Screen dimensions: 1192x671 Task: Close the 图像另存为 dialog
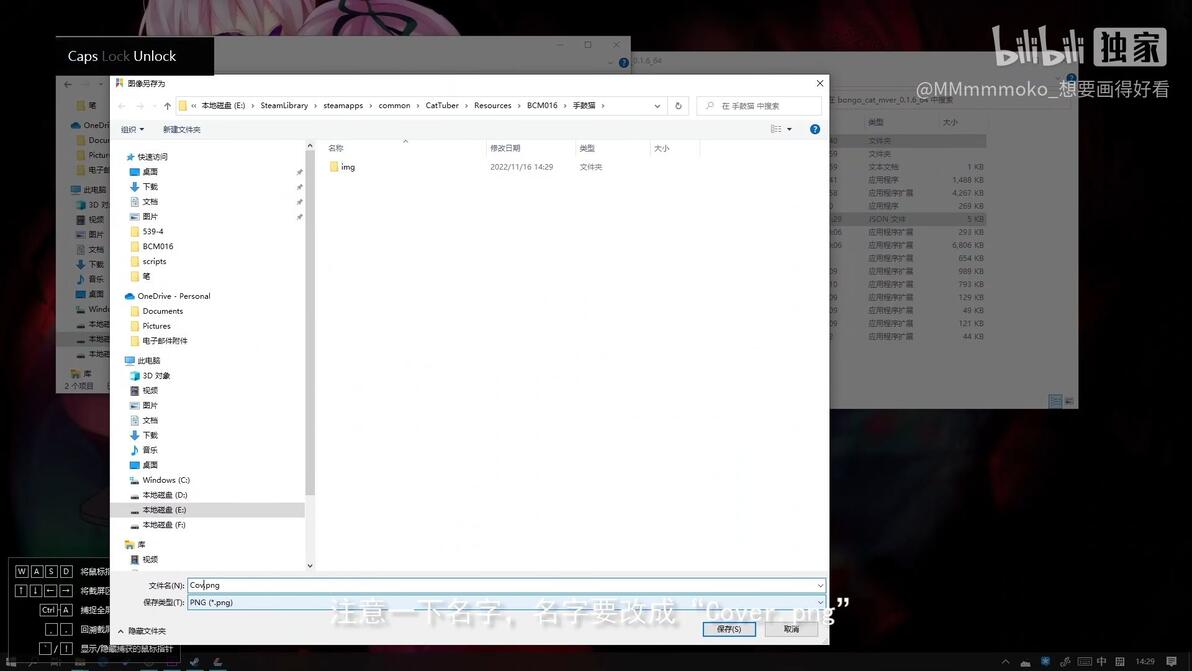point(820,84)
